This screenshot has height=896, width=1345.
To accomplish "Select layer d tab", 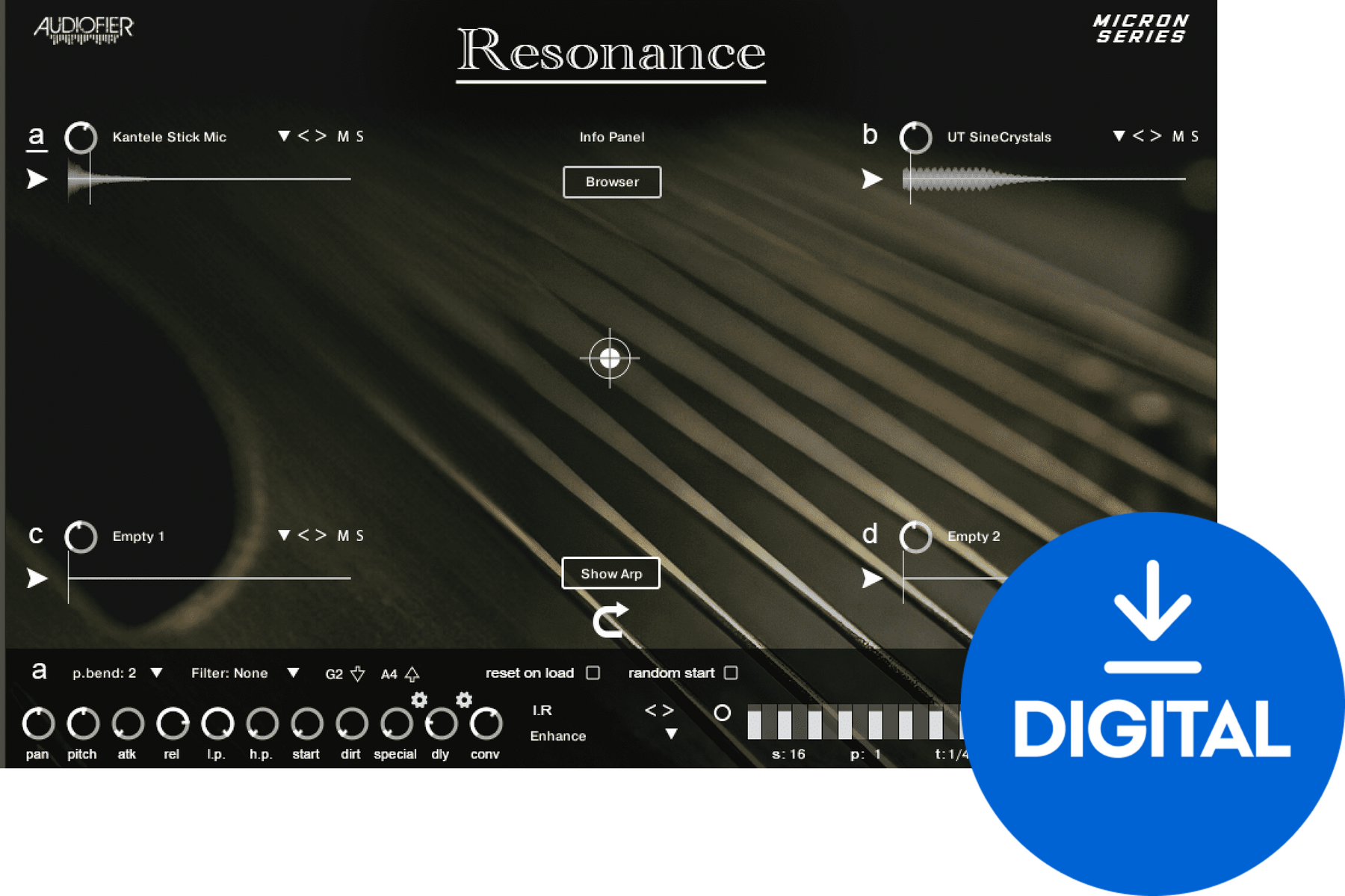I will pyautogui.click(x=870, y=534).
